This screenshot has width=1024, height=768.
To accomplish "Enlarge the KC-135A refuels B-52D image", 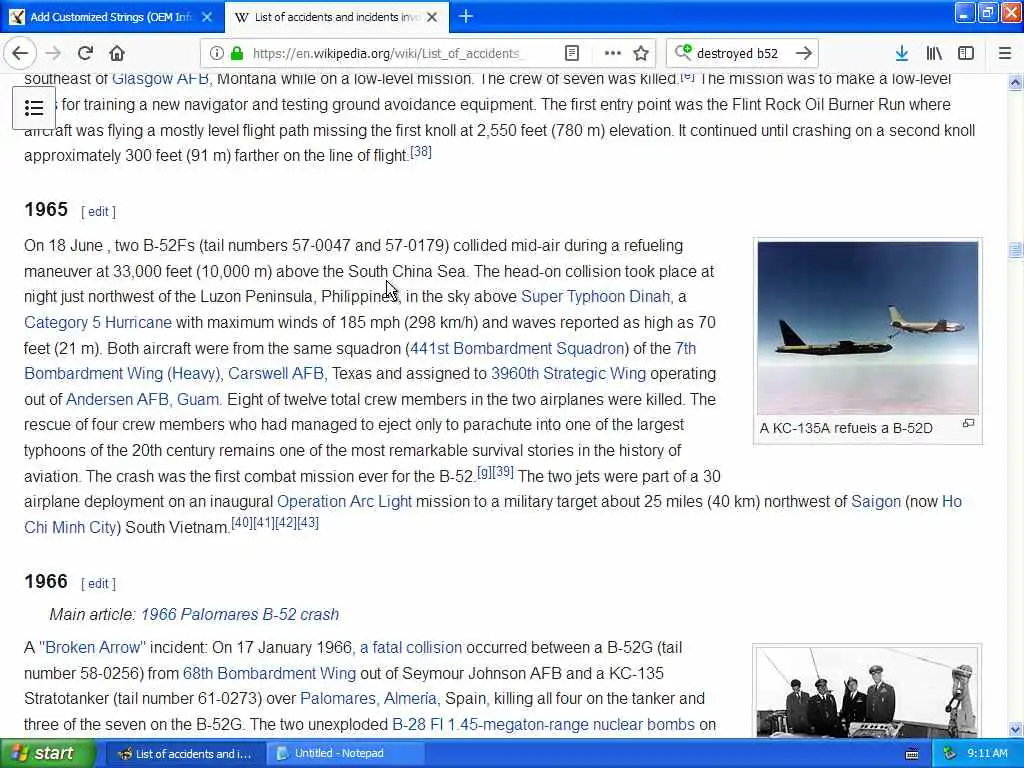I will point(968,424).
